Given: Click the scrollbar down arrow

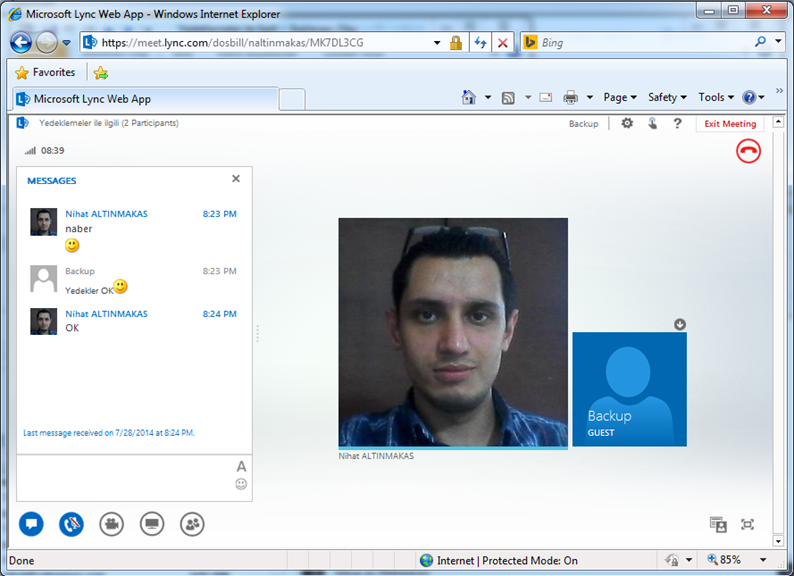Looking at the screenshot, I should click(x=778, y=542).
